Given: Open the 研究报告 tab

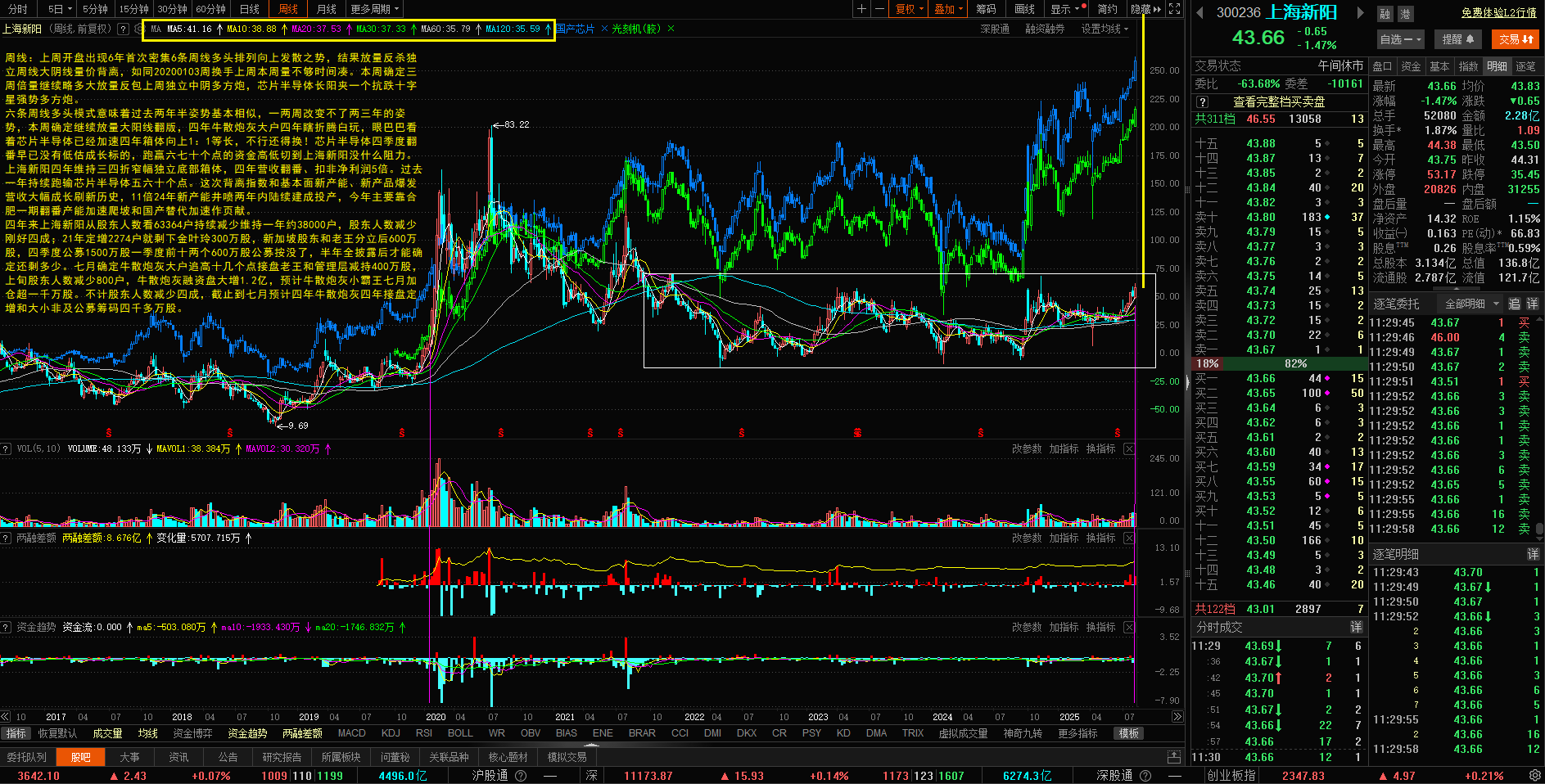Looking at the screenshot, I should point(282,757).
